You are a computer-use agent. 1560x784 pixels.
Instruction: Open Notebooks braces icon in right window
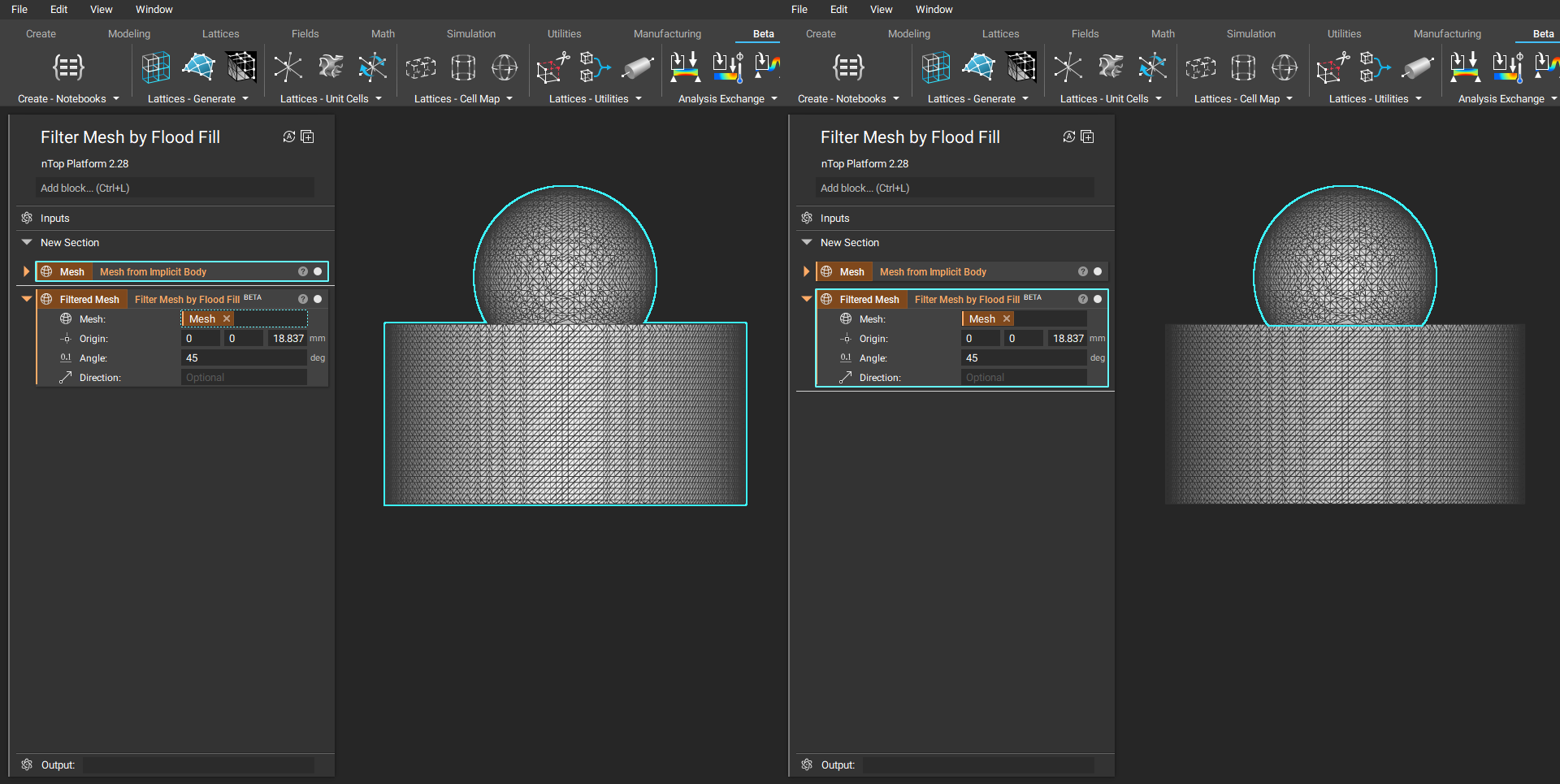[x=848, y=67]
